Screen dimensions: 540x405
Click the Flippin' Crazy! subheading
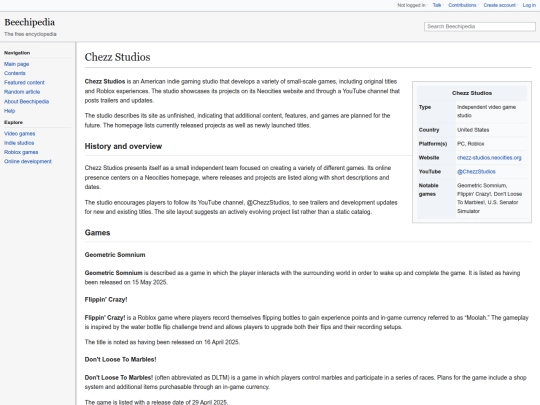click(106, 300)
